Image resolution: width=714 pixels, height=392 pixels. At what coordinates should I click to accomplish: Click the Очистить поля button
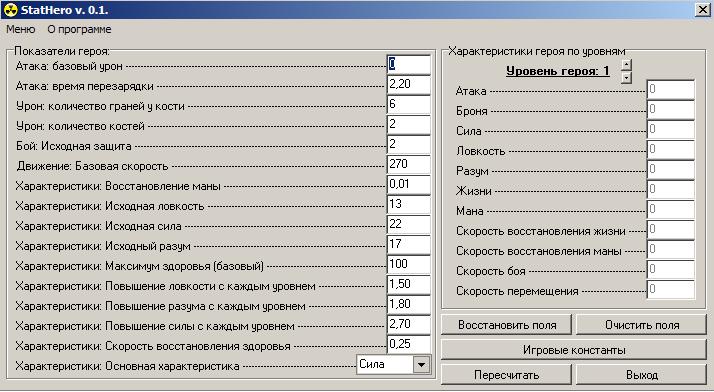click(642, 325)
